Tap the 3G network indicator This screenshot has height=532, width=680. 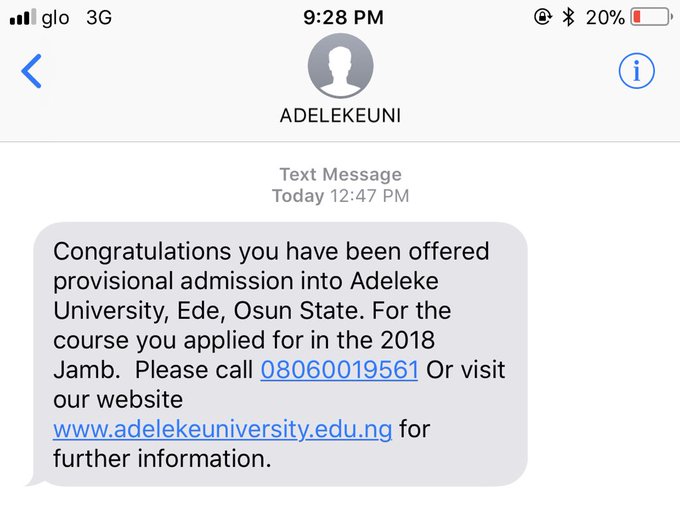click(x=99, y=17)
